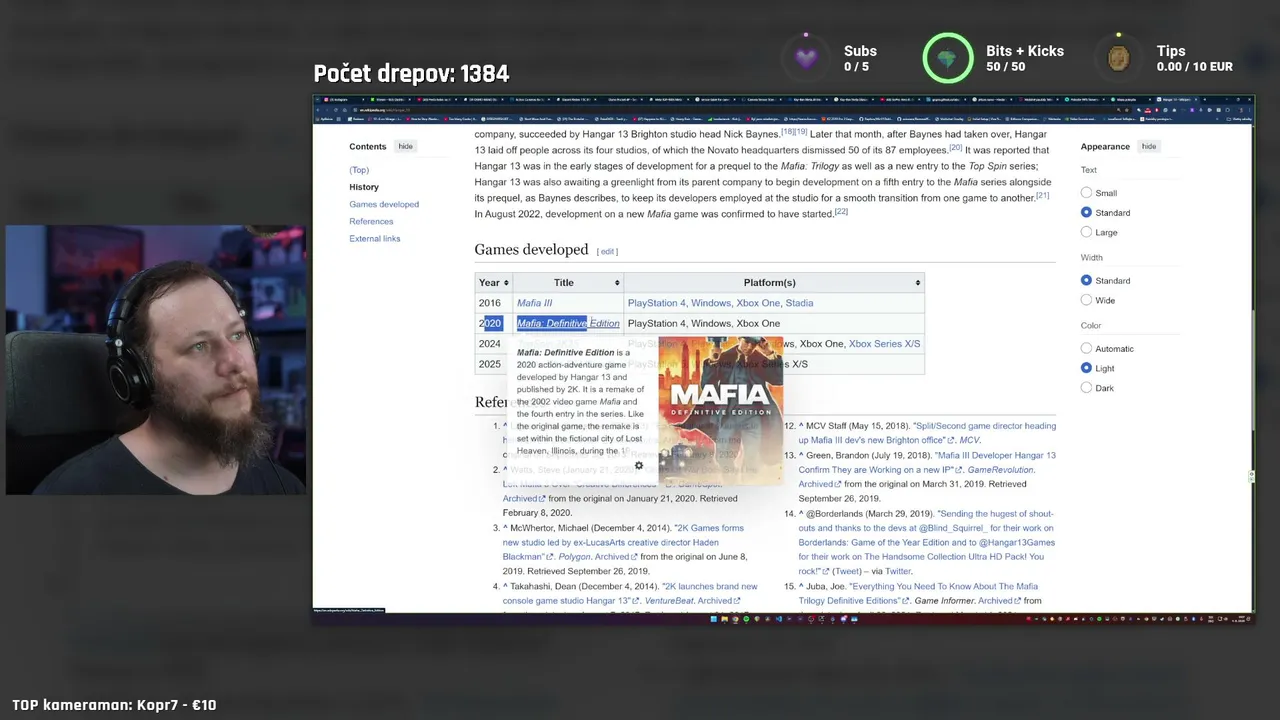1280x720 pixels.
Task: Click the 2016 year cell
Action: (489, 303)
